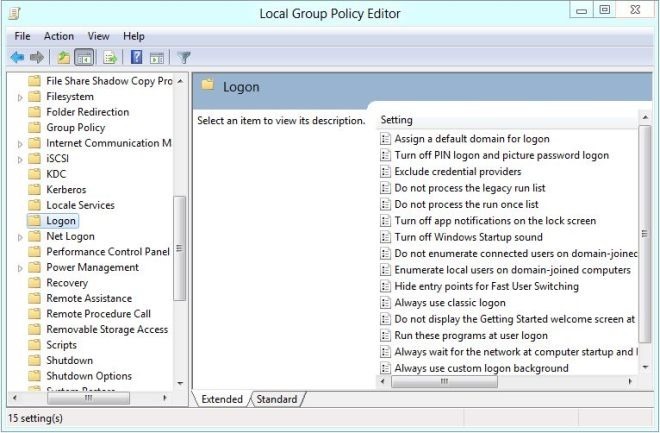Image resolution: width=660 pixels, height=433 pixels.
Task: Click the tree pane scroll down arrow
Action: pos(180,383)
